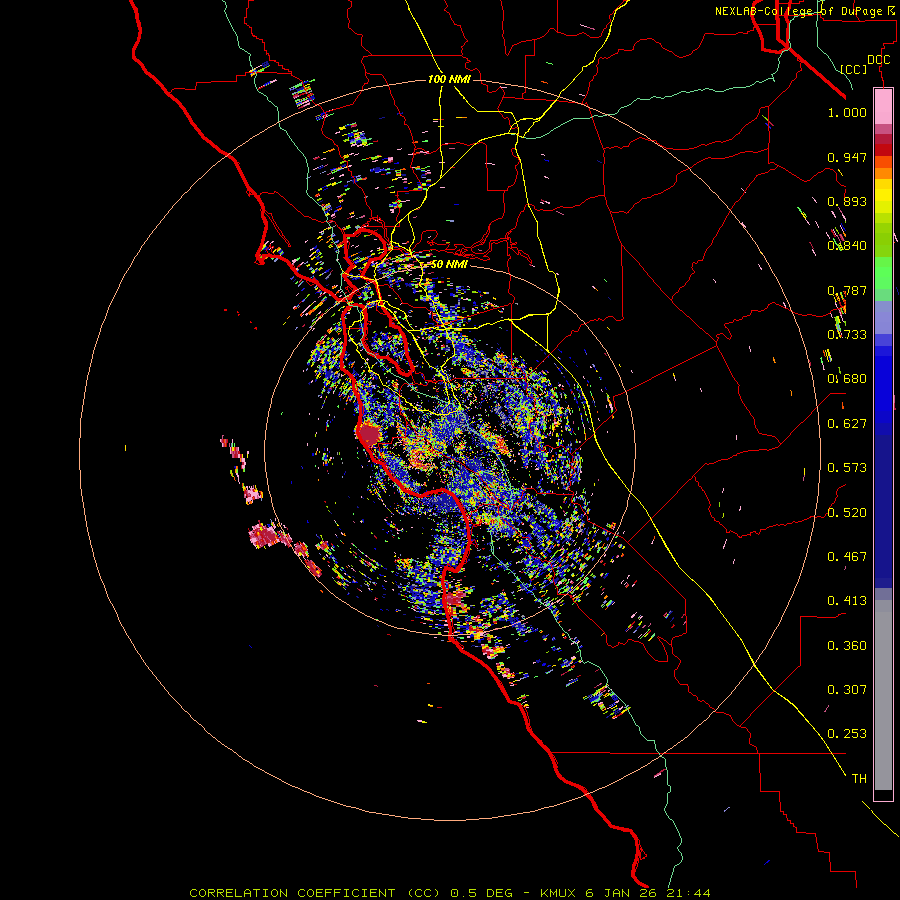
Task: Pick the orange segment of the color bar
Action: click(883, 172)
